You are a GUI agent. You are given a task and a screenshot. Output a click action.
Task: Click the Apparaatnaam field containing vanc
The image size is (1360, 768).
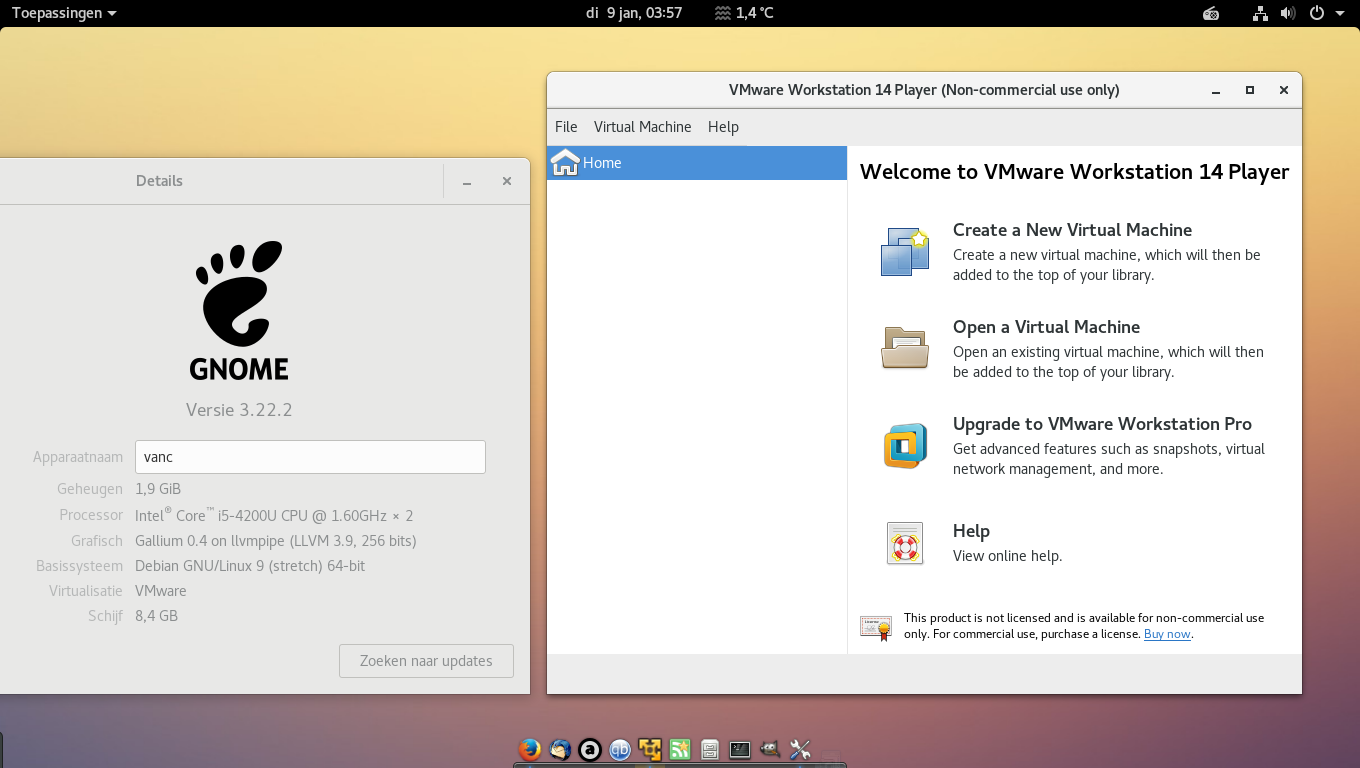(310, 457)
